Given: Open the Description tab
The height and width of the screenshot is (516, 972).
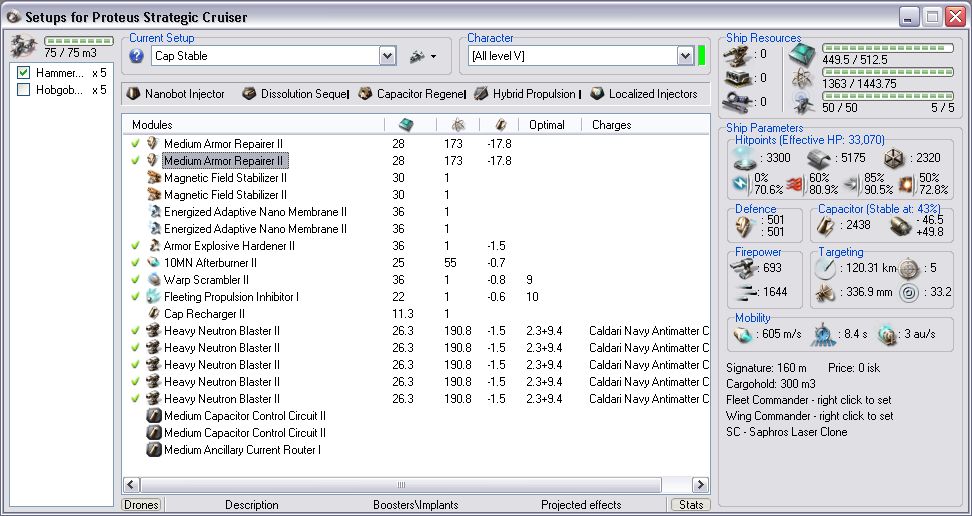Looking at the screenshot, I should pyautogui.click(x=252, y=505).
